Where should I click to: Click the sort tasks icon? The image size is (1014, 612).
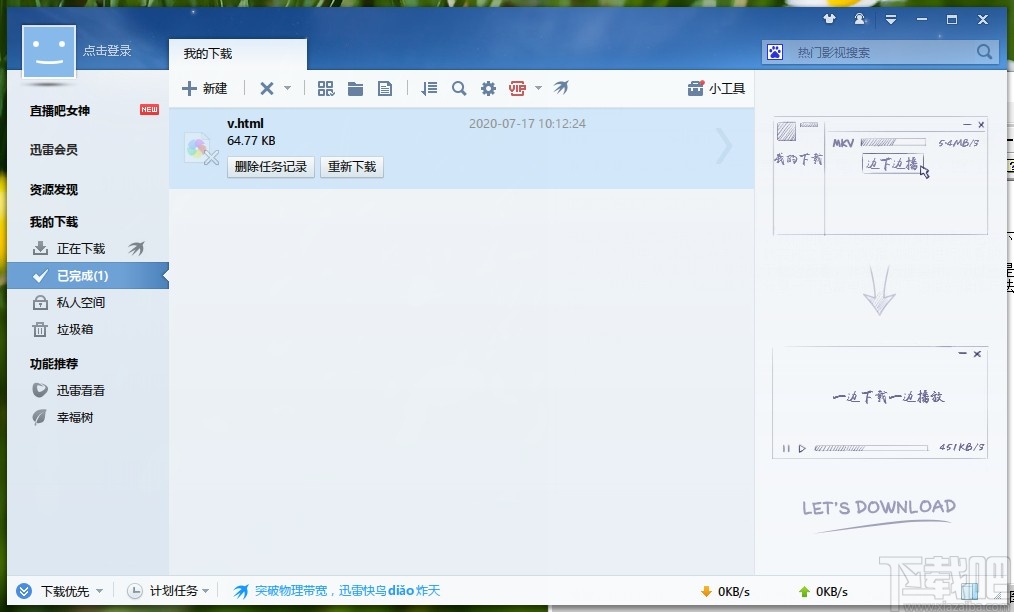click(x=429, y=89)
